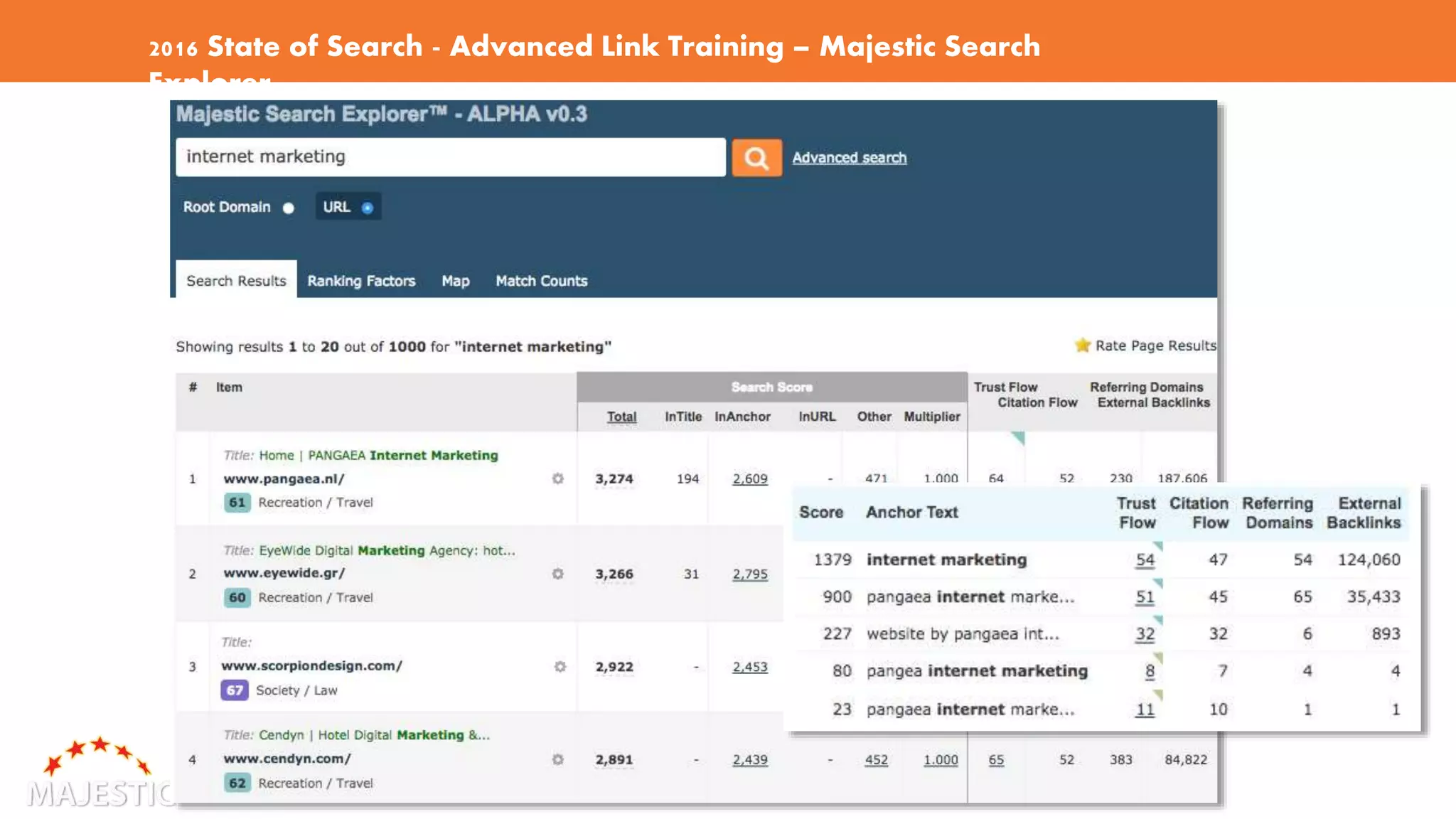Image resolution: width=1456 pixels, height=819 pixels.
Task: Click the PANGAEA Internet Marketing title
Action: coord(378,455)
